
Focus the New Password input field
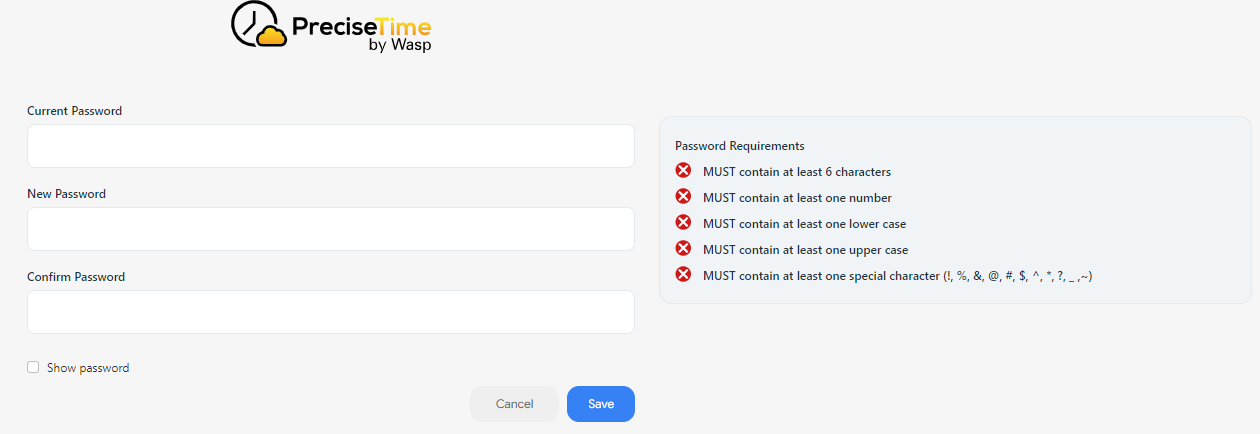point(330,229)
